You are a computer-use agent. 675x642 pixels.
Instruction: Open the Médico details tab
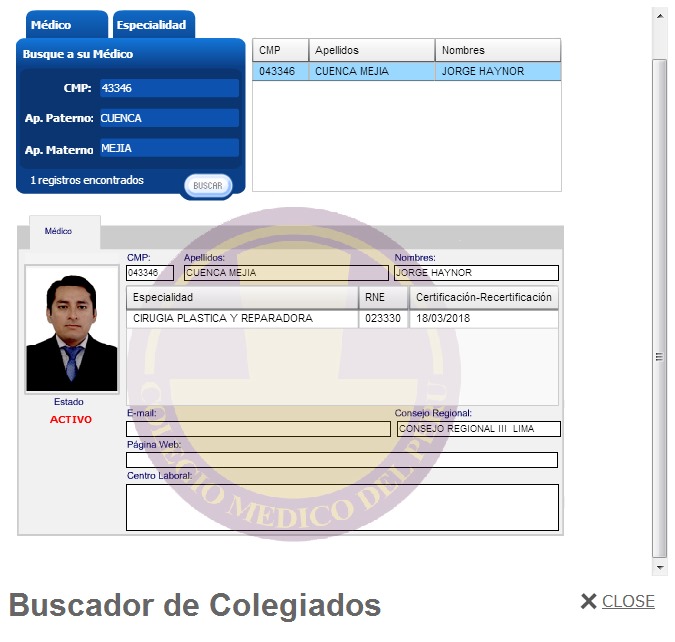58,231
